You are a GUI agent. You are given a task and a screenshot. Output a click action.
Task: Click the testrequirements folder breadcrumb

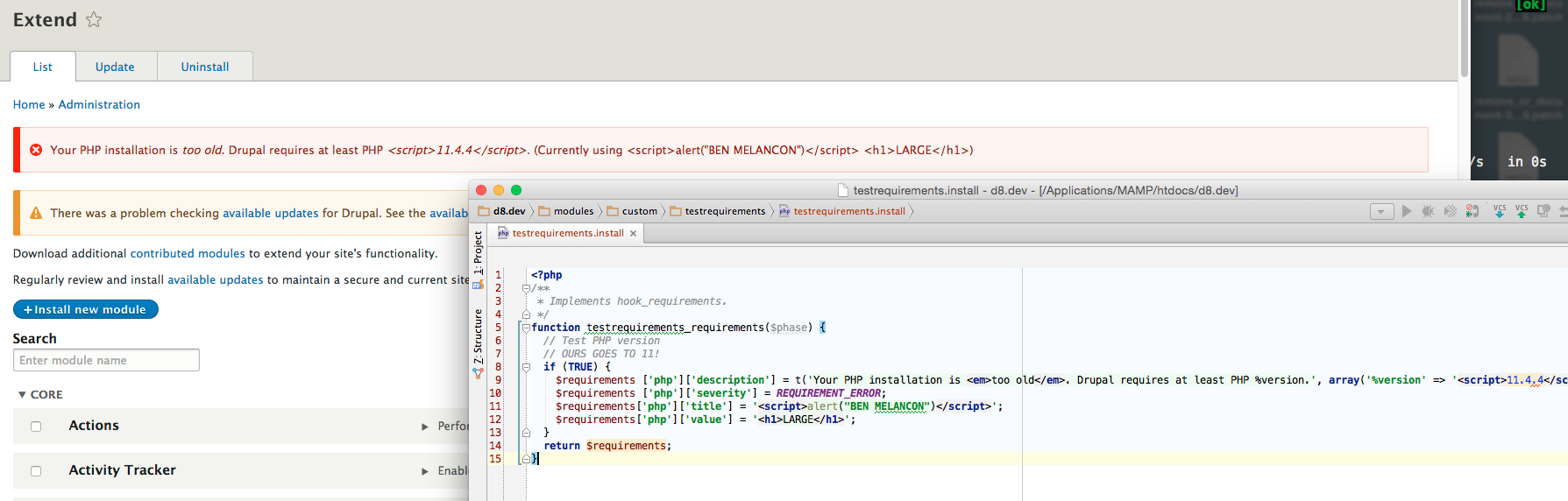click(718, 211)
